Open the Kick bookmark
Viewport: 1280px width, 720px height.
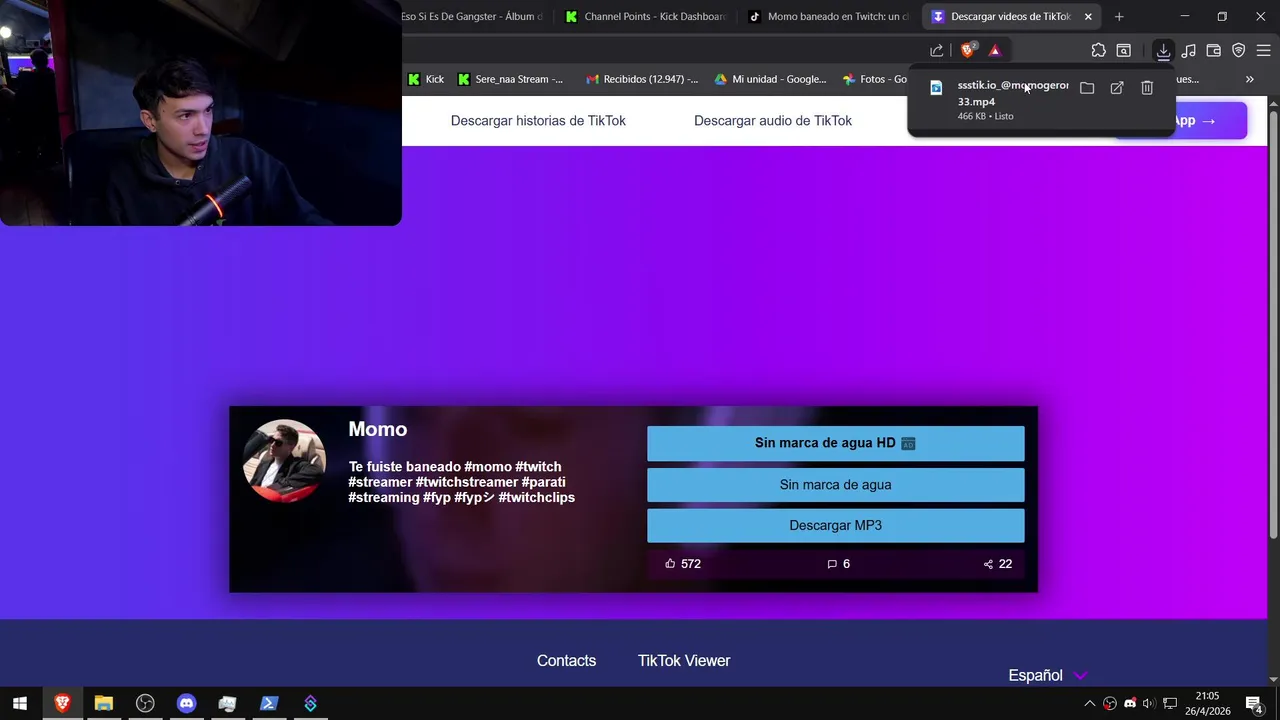tap(425, 79)
